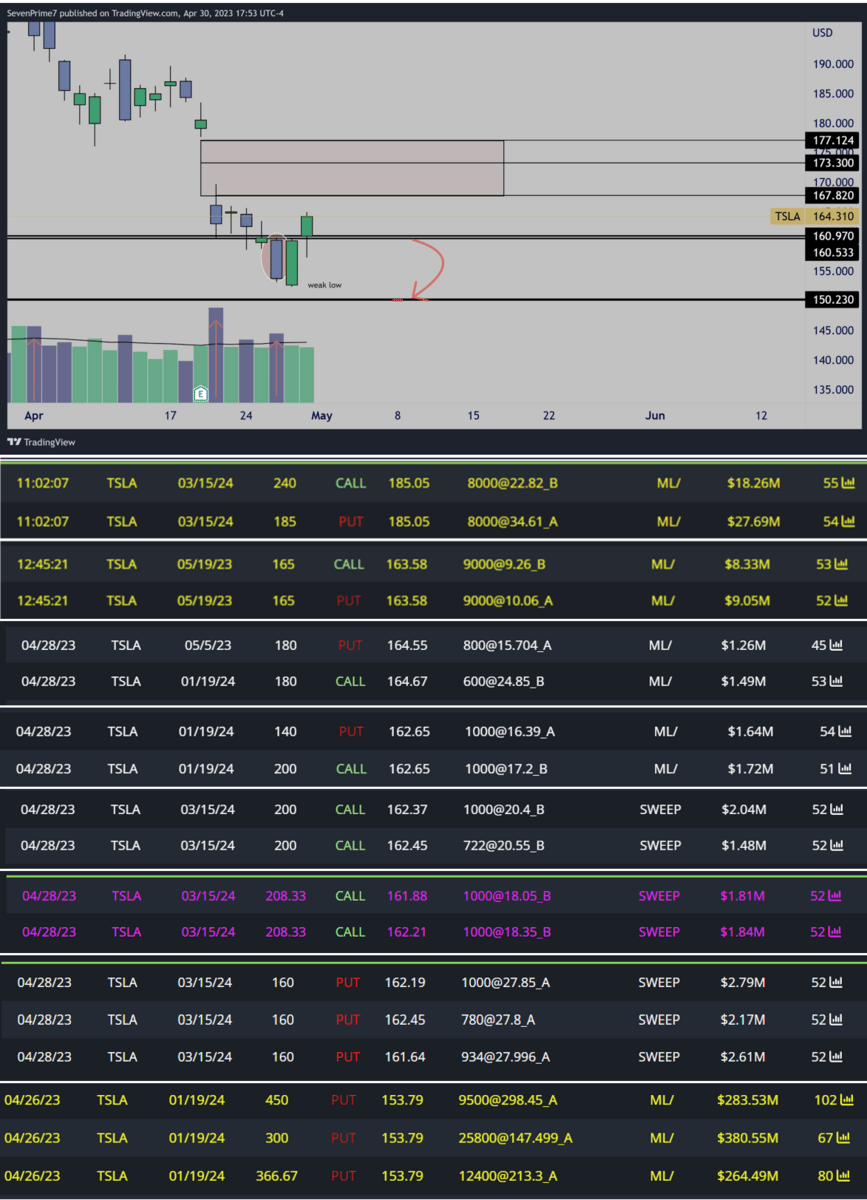The image size is (867, 1200).
Task: Click the 1000@17.2_B trade details cell
Action: point(506,769)
